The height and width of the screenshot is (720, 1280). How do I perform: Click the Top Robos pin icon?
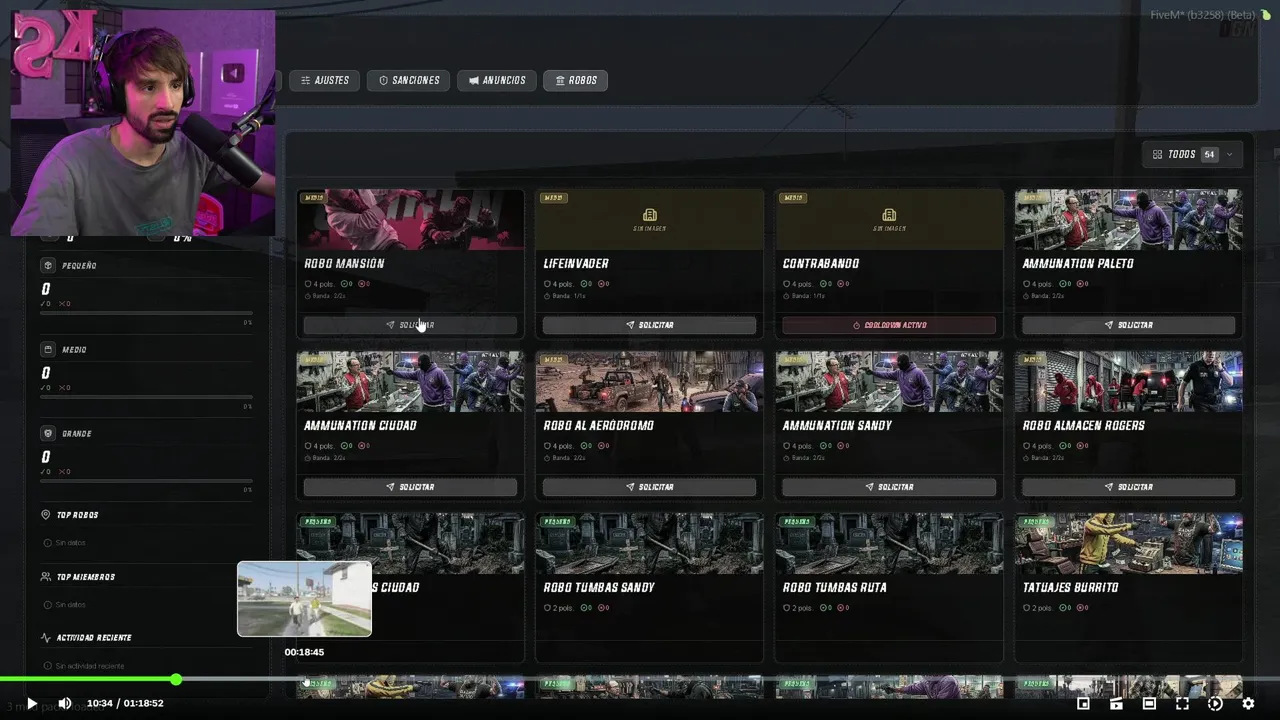click(x=46, y=515)
